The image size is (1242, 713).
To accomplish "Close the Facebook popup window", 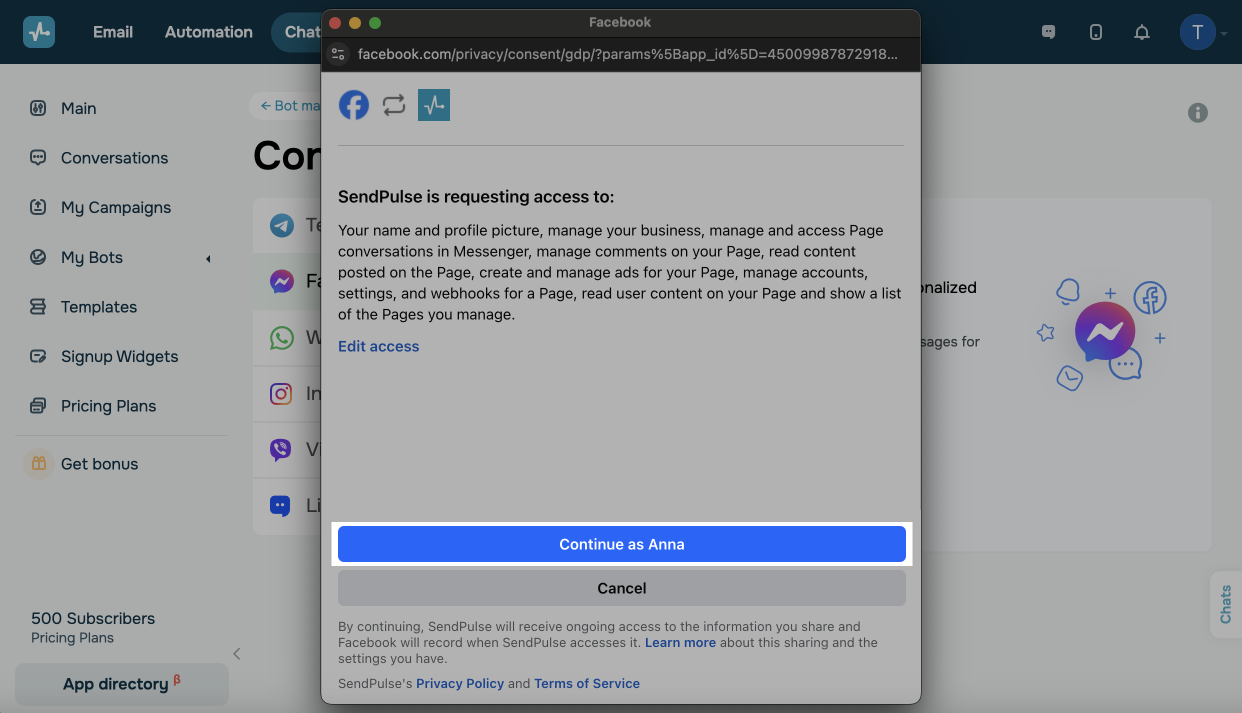I will (335, 22).
